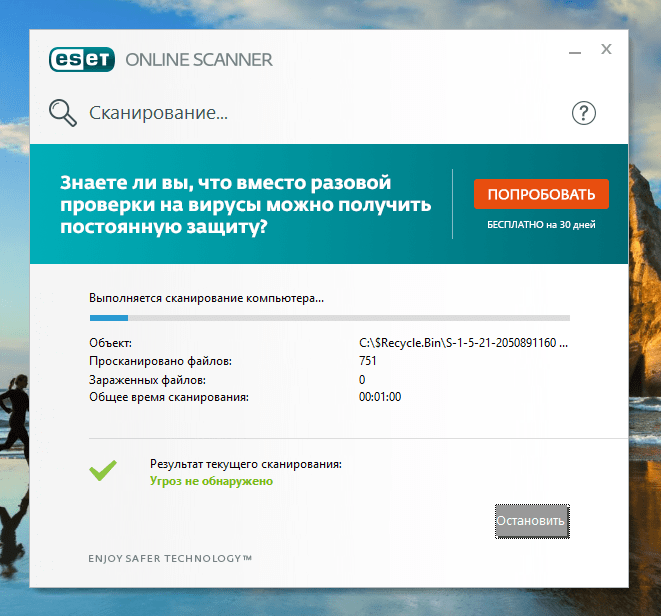Click the infected files value 0

coord(362,380)
